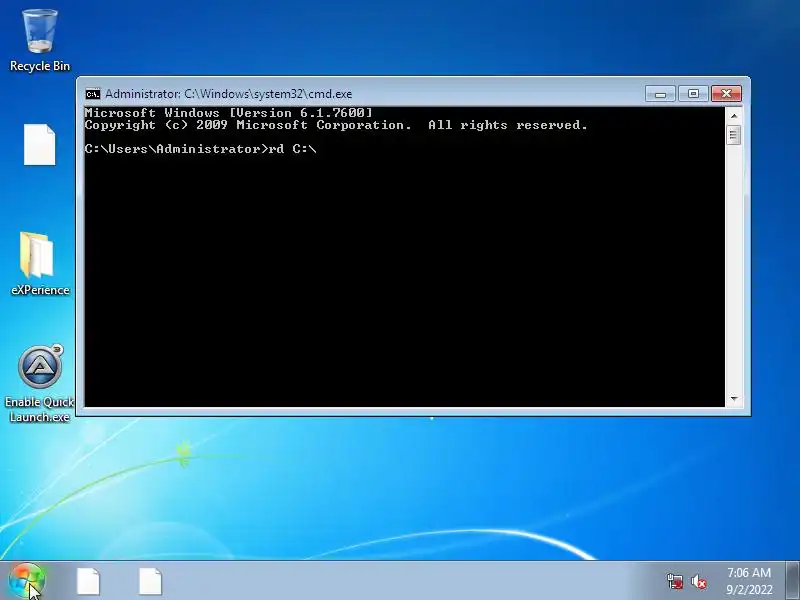Open cmd.exe system menu icon in title bar
Viewport: 800px width, 600px height.
[93, 94]
